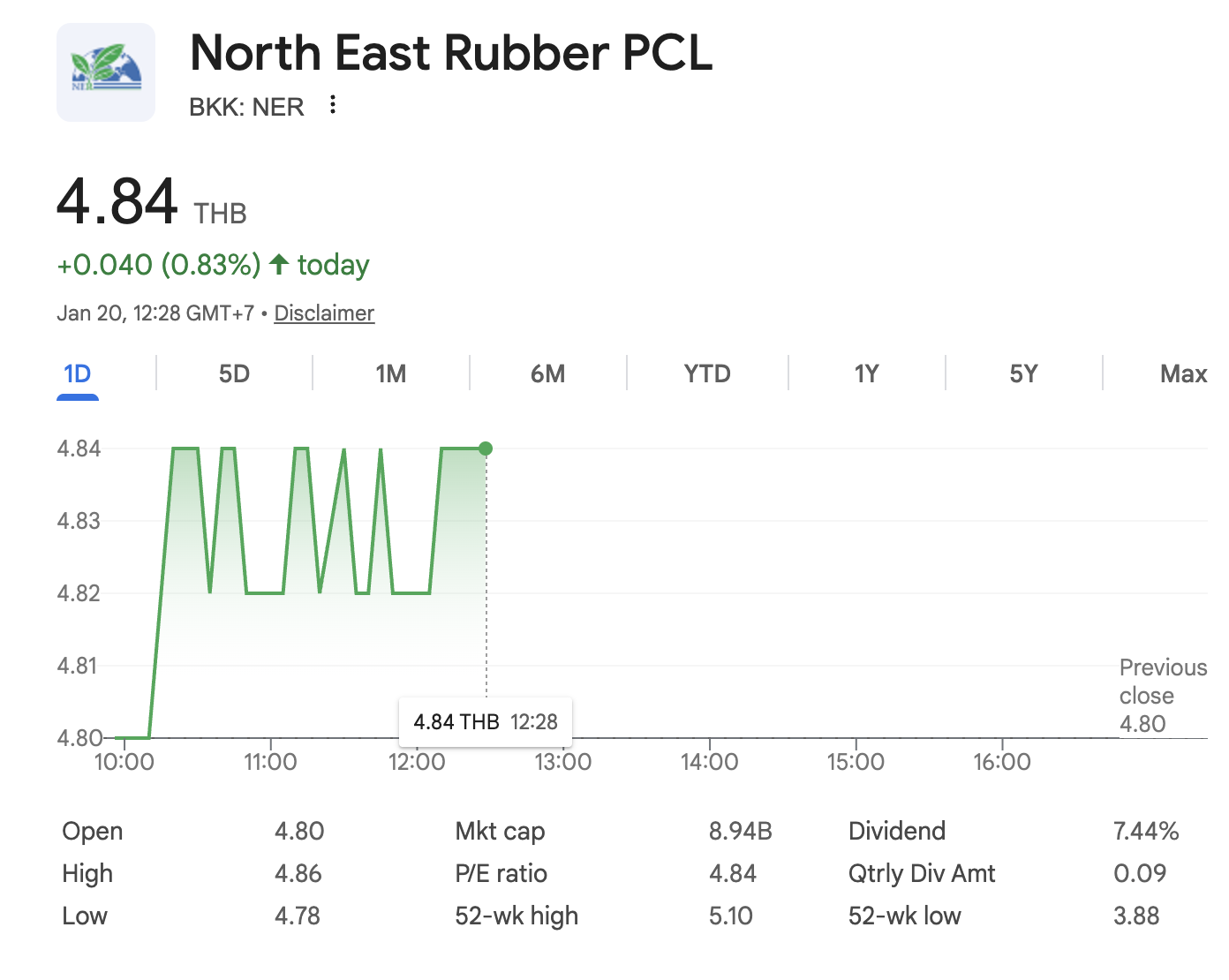This screenshot has width=1229, height=980.
Task: Select the YTD range tab
Action: [707, 373]
